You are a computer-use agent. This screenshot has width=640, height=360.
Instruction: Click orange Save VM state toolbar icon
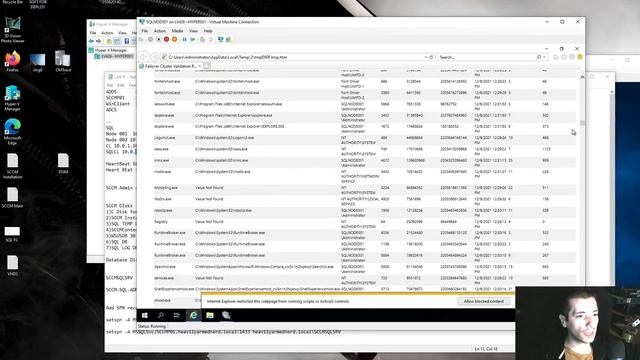175,40
